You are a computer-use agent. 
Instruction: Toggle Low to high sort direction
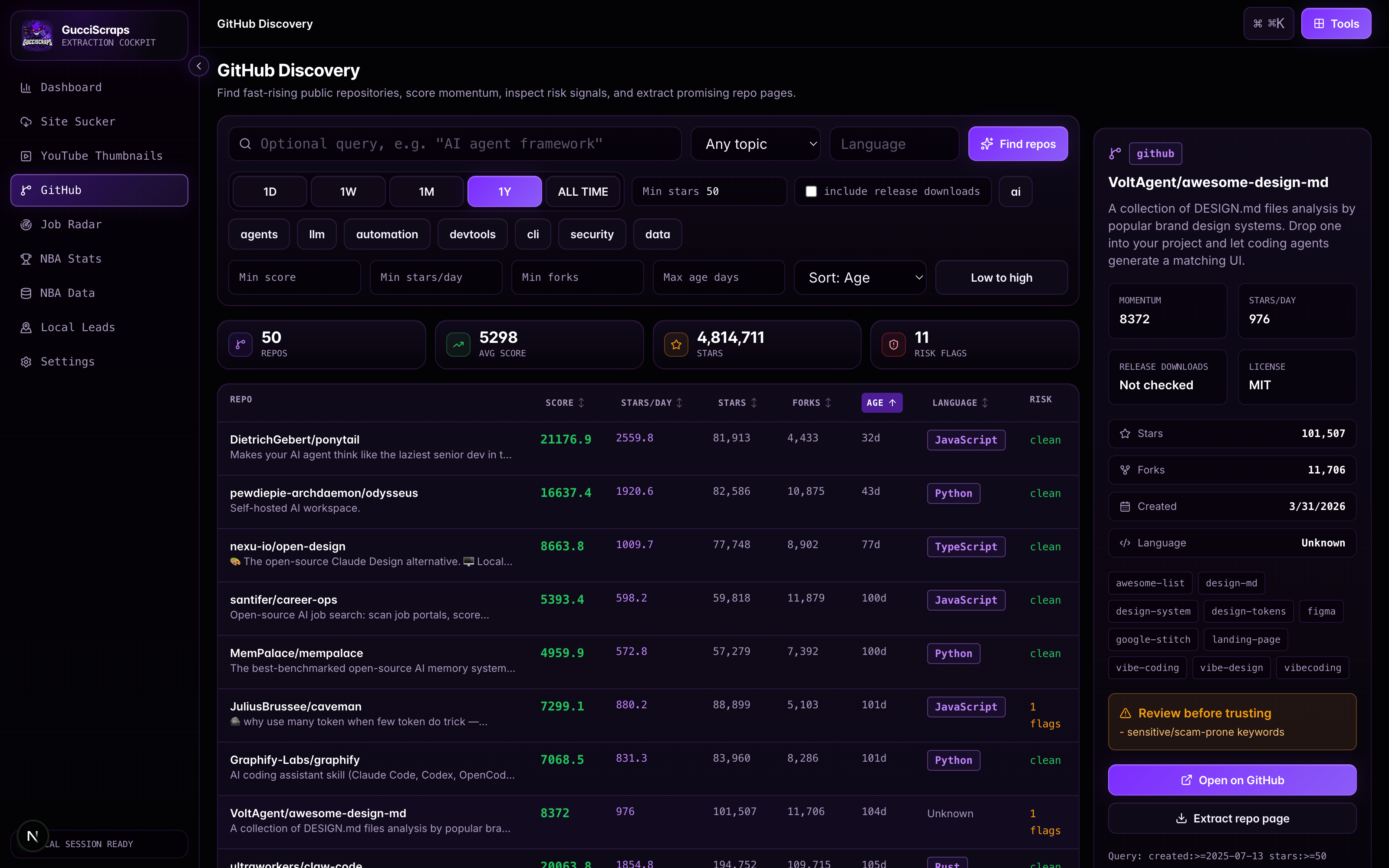coord(1001,278)
